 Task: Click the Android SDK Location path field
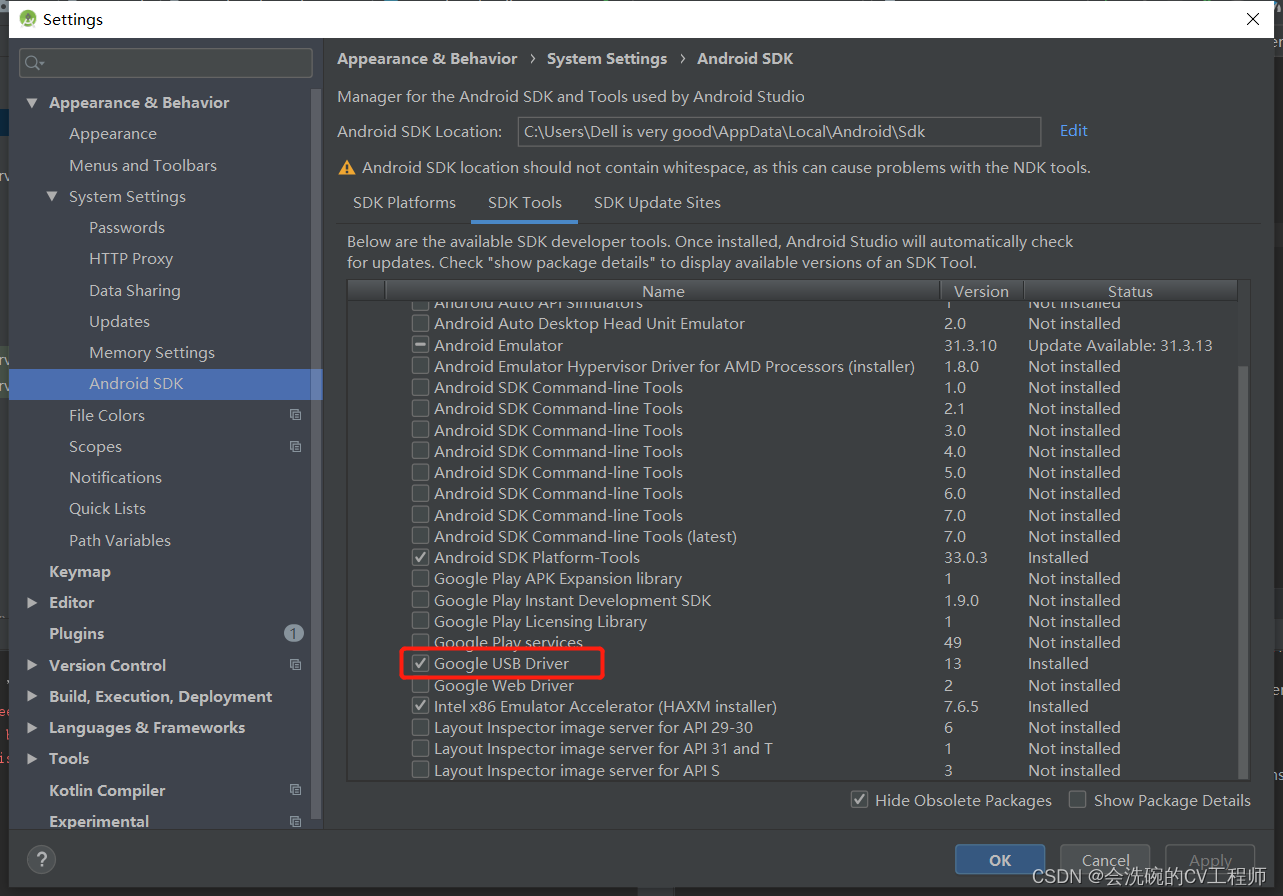pos(780,132)
